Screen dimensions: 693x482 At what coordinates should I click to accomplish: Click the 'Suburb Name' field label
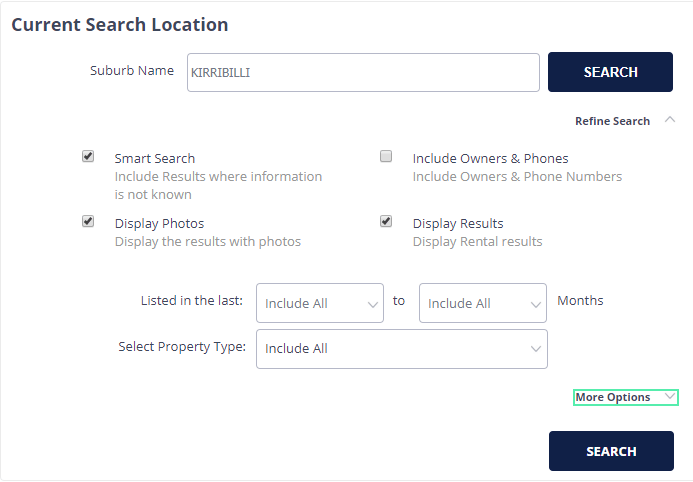point(132,71)
